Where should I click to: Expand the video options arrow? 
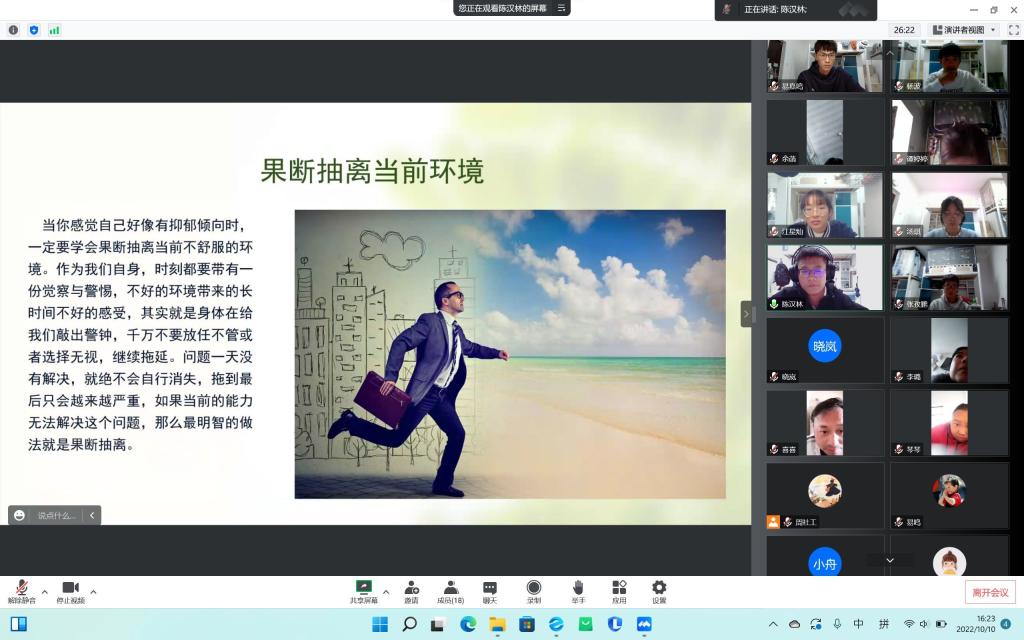[x=94, y=591]
